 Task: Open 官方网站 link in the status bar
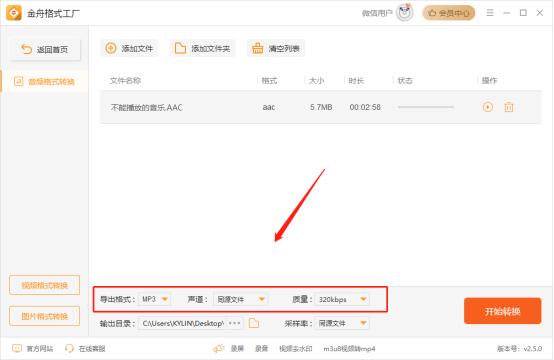point(33,349)
